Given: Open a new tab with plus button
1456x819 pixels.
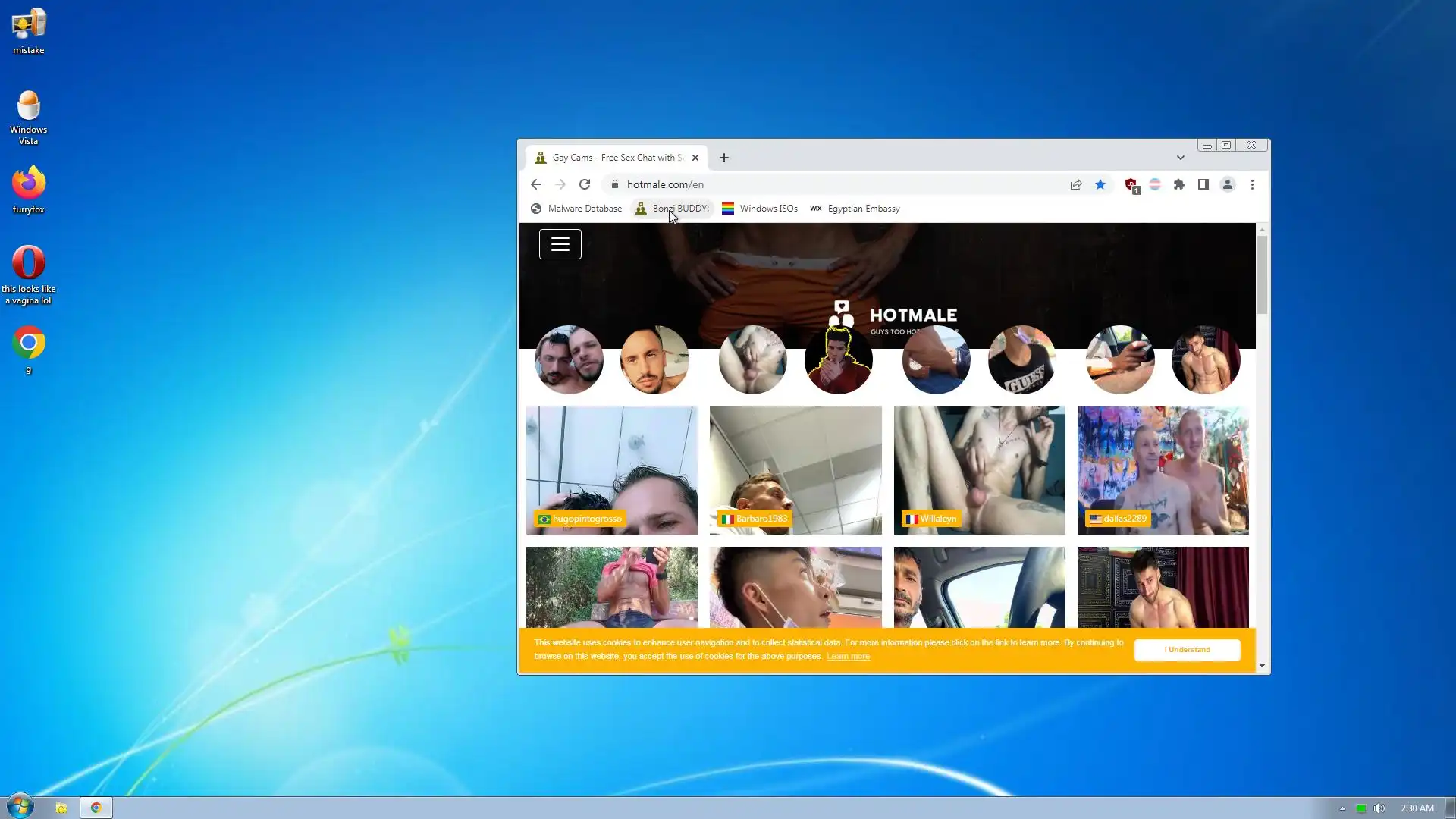Looking at the screenshot, I should tap(724, 158).
